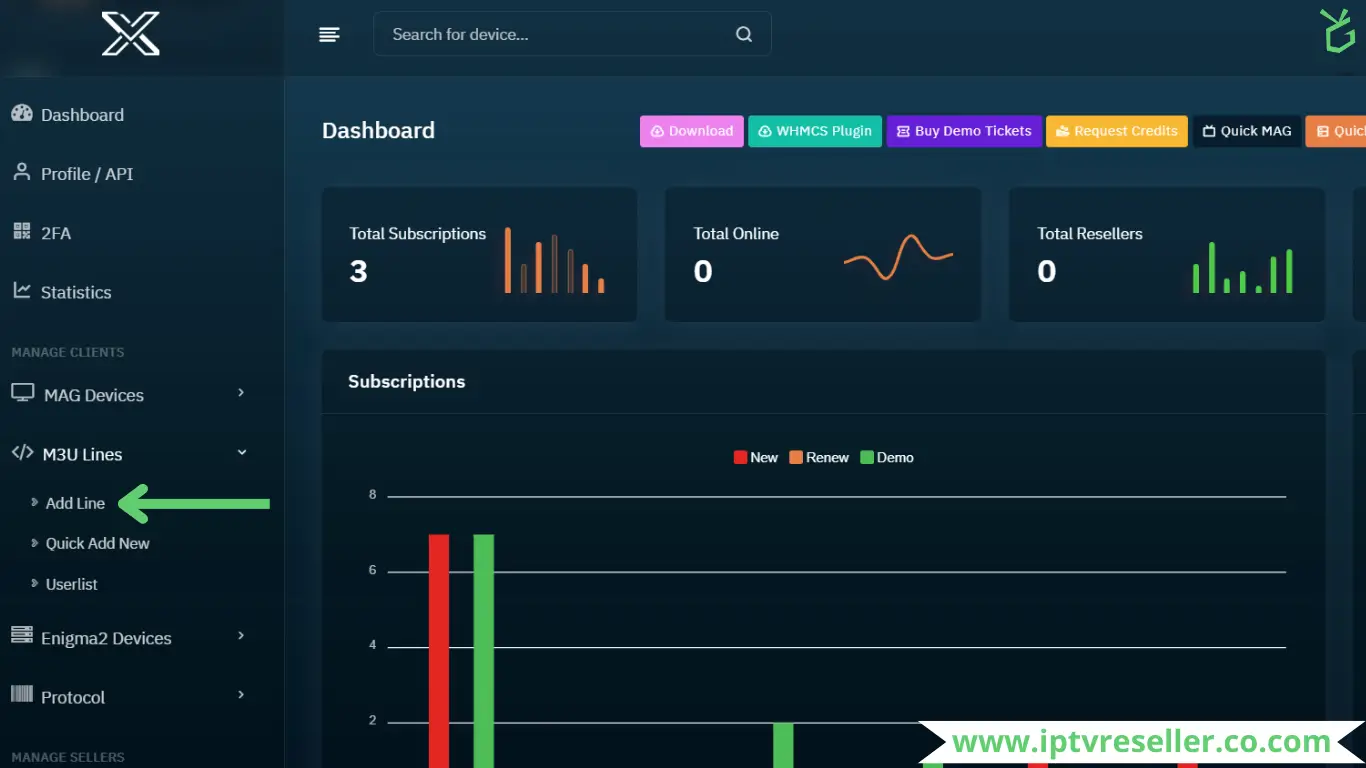Click the X logo in sidebar header

pos(131,34)
